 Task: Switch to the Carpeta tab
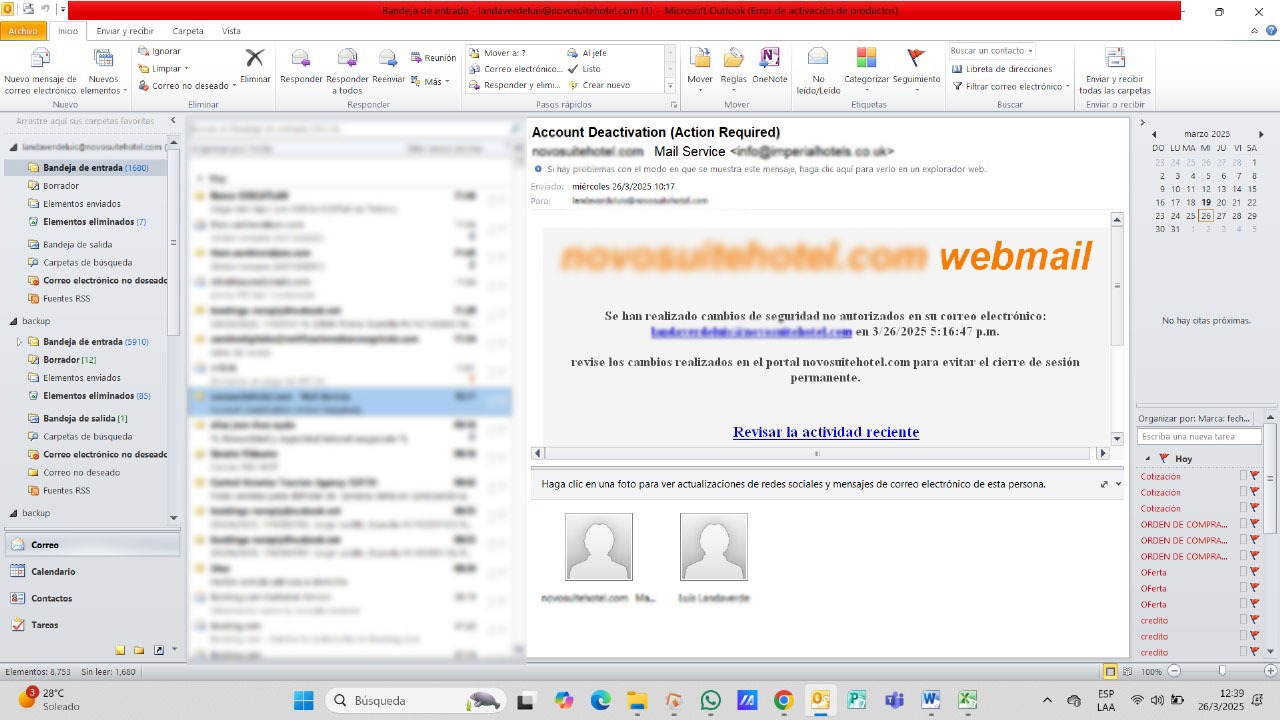(x=187, y=31)
